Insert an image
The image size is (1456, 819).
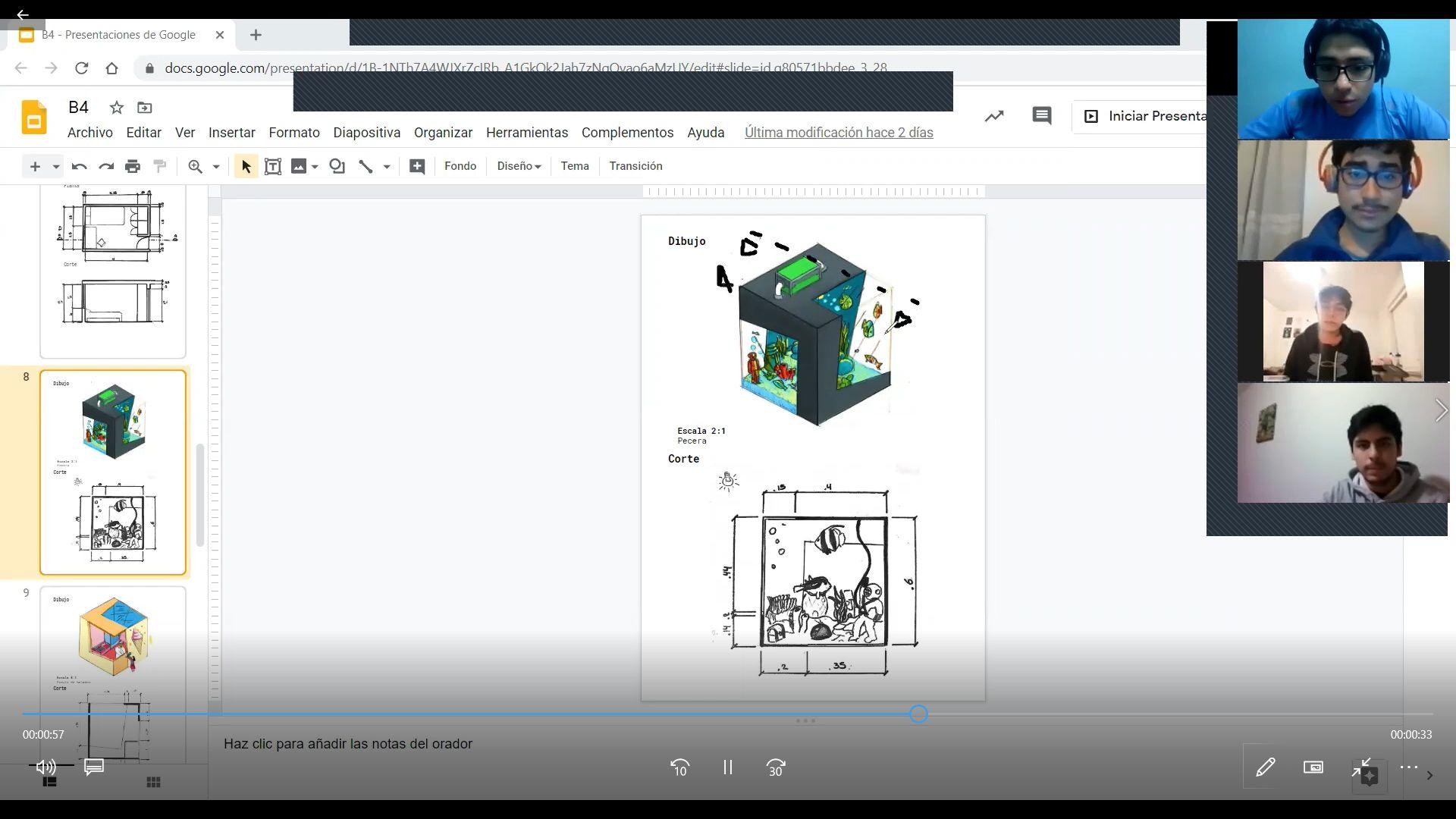click(x=299, y=166)
